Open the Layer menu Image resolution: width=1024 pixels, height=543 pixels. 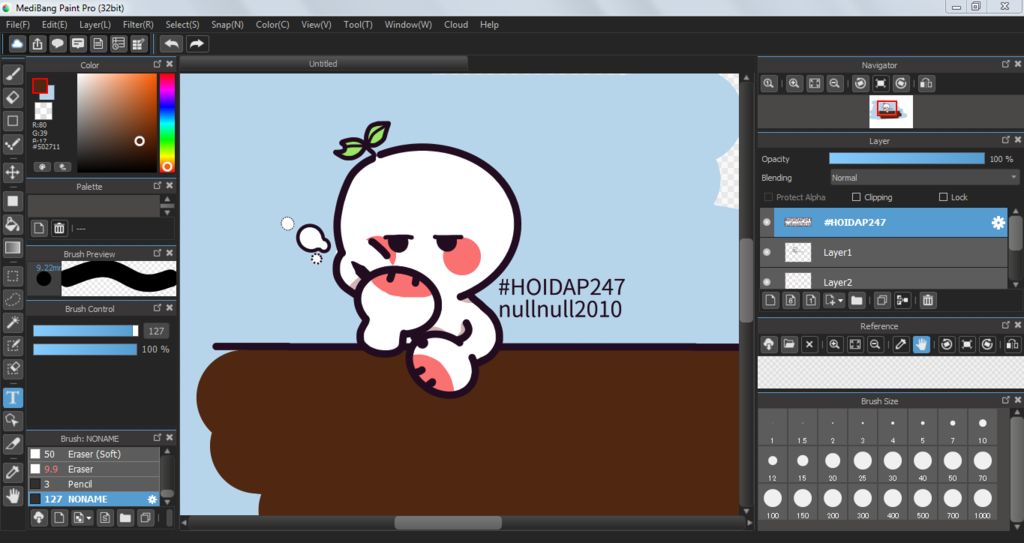(95, 24)
